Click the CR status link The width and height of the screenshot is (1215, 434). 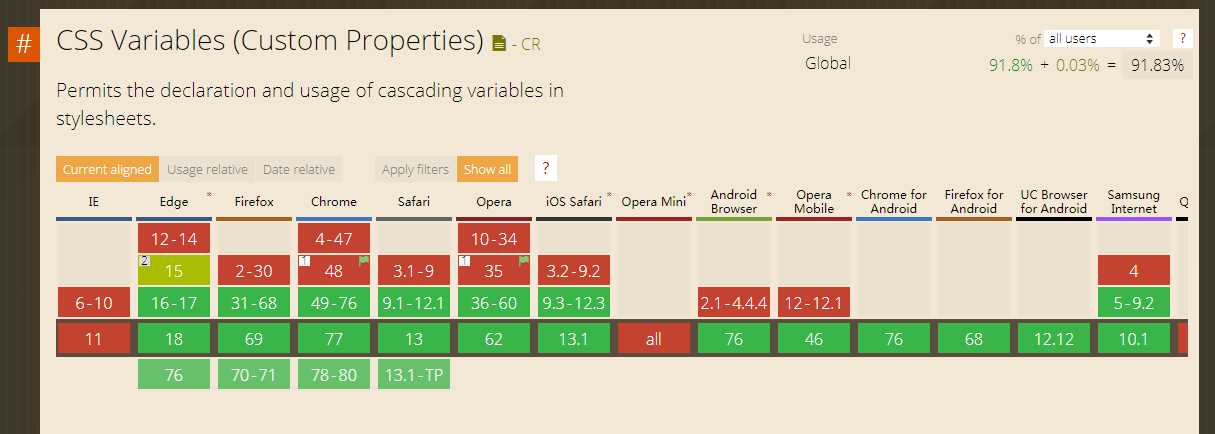tap(531, 43)
